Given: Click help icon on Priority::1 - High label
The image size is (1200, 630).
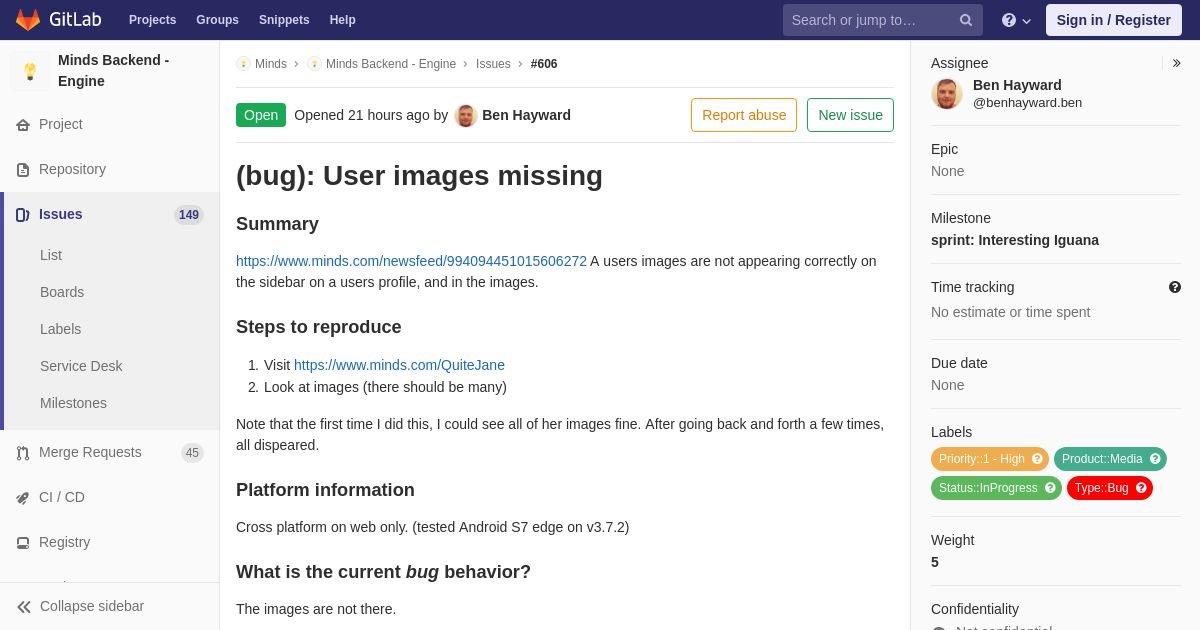Looking at the screenshot, I should 1037,459.
